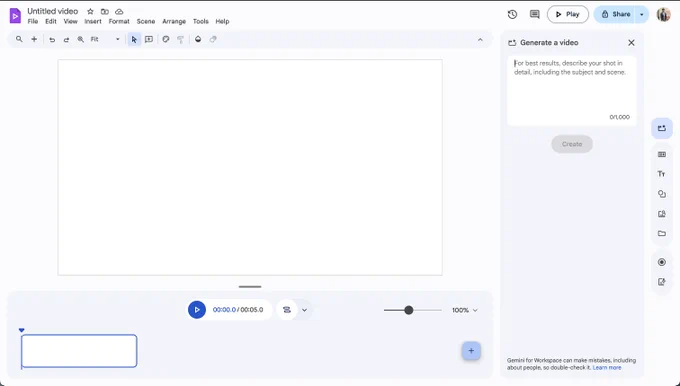Collapse the toolbar with chevron
680x386 pixels.
point(480,39)
